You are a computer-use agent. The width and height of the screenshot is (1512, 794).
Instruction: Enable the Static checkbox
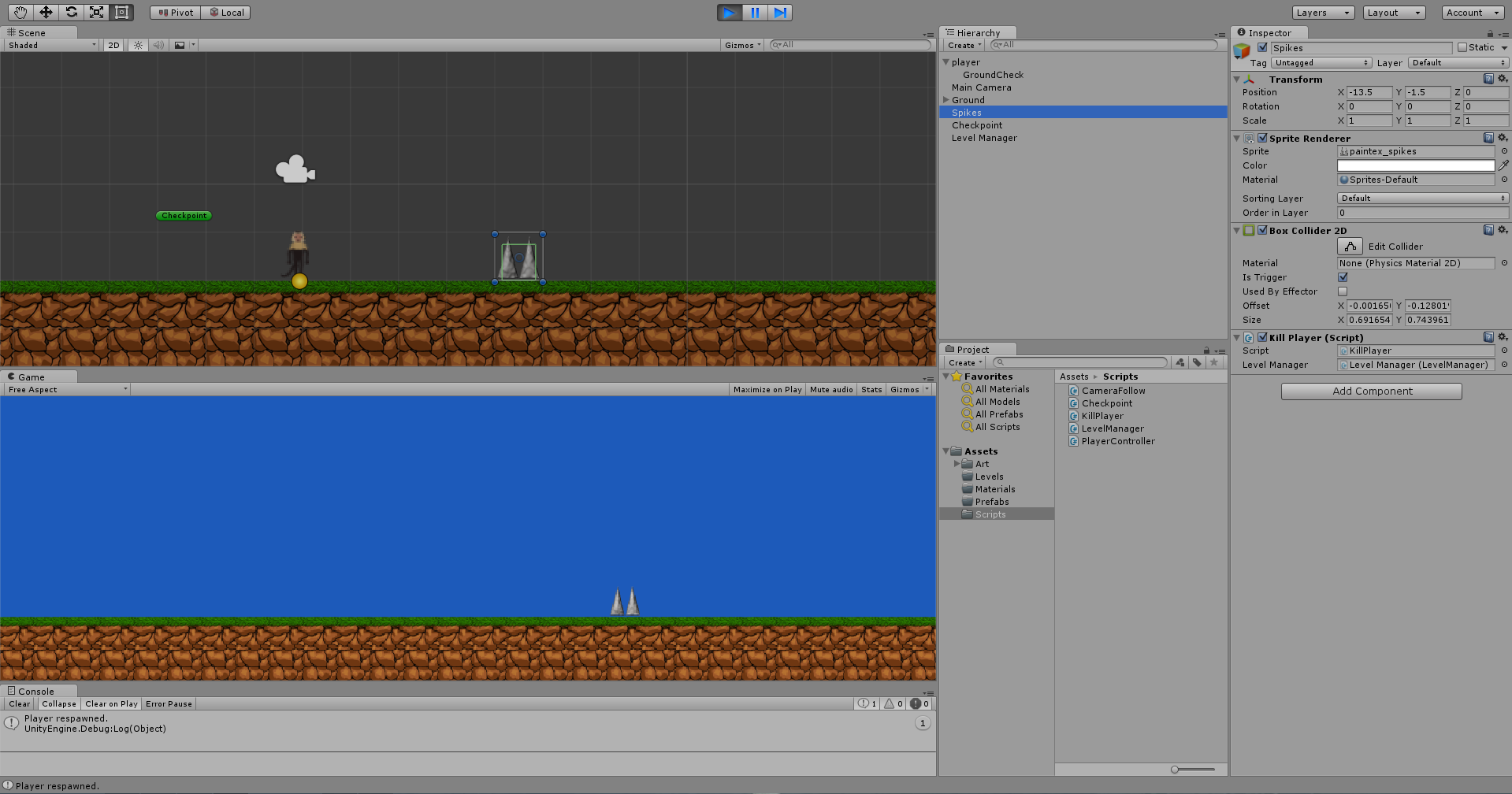pyautogui.click(x=1462, y=47)
